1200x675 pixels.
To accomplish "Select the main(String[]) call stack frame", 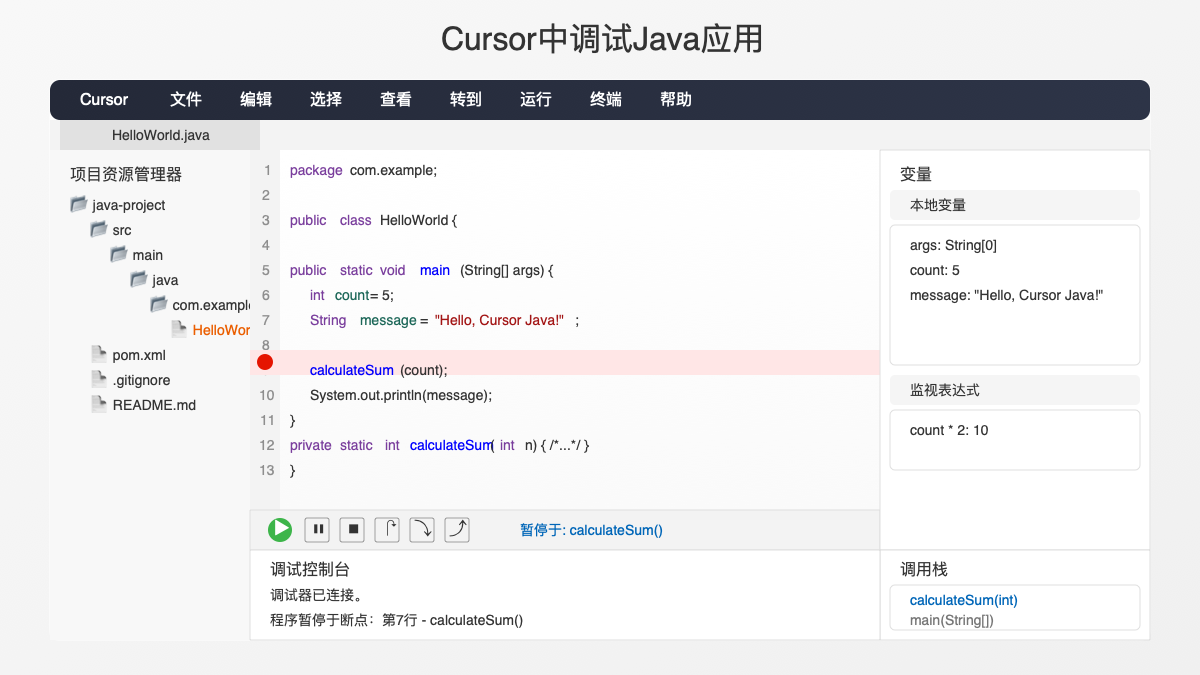I will coord(952,620).
